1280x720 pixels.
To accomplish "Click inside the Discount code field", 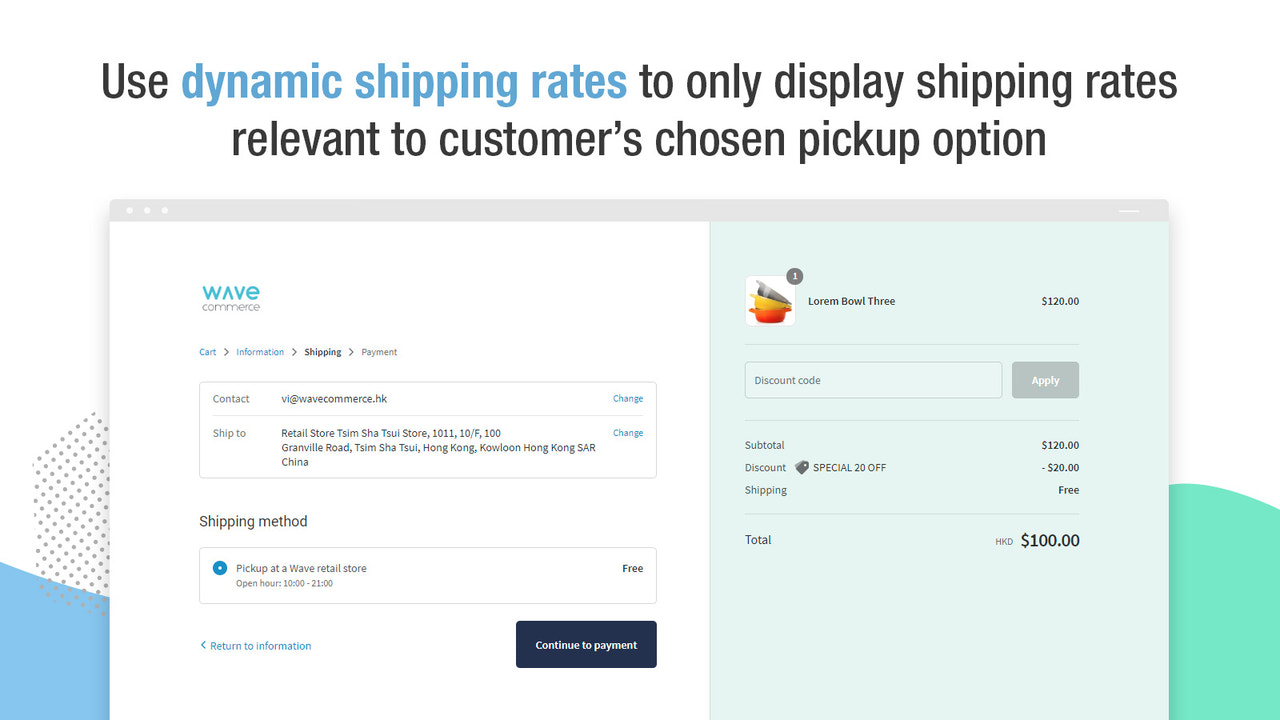I will coord(870,379).
